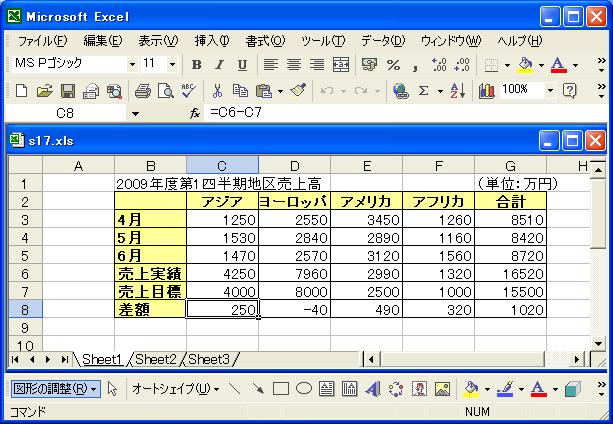The height and width of the screenshot is (424, 613).
Task: Align text left
Action: [x=271, y=65]
